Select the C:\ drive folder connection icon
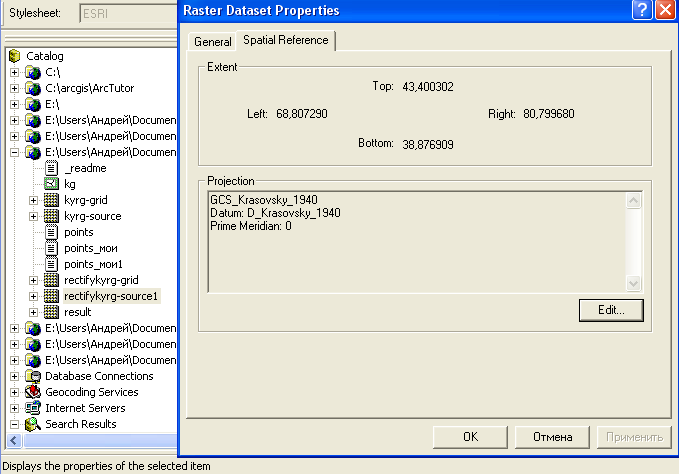The width and height of the screenshot is (679, 474). point(33,72)
